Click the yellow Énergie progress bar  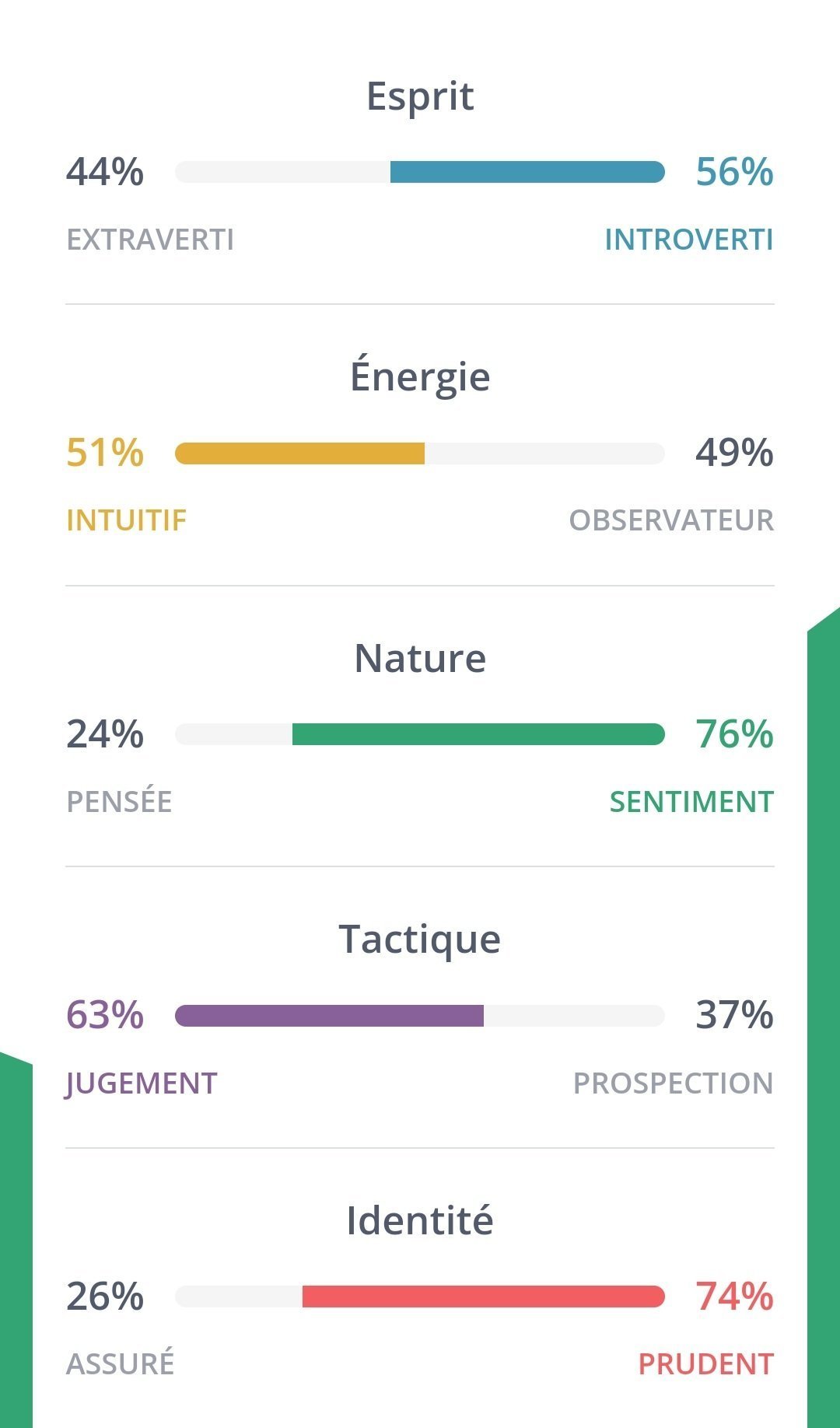300,453
